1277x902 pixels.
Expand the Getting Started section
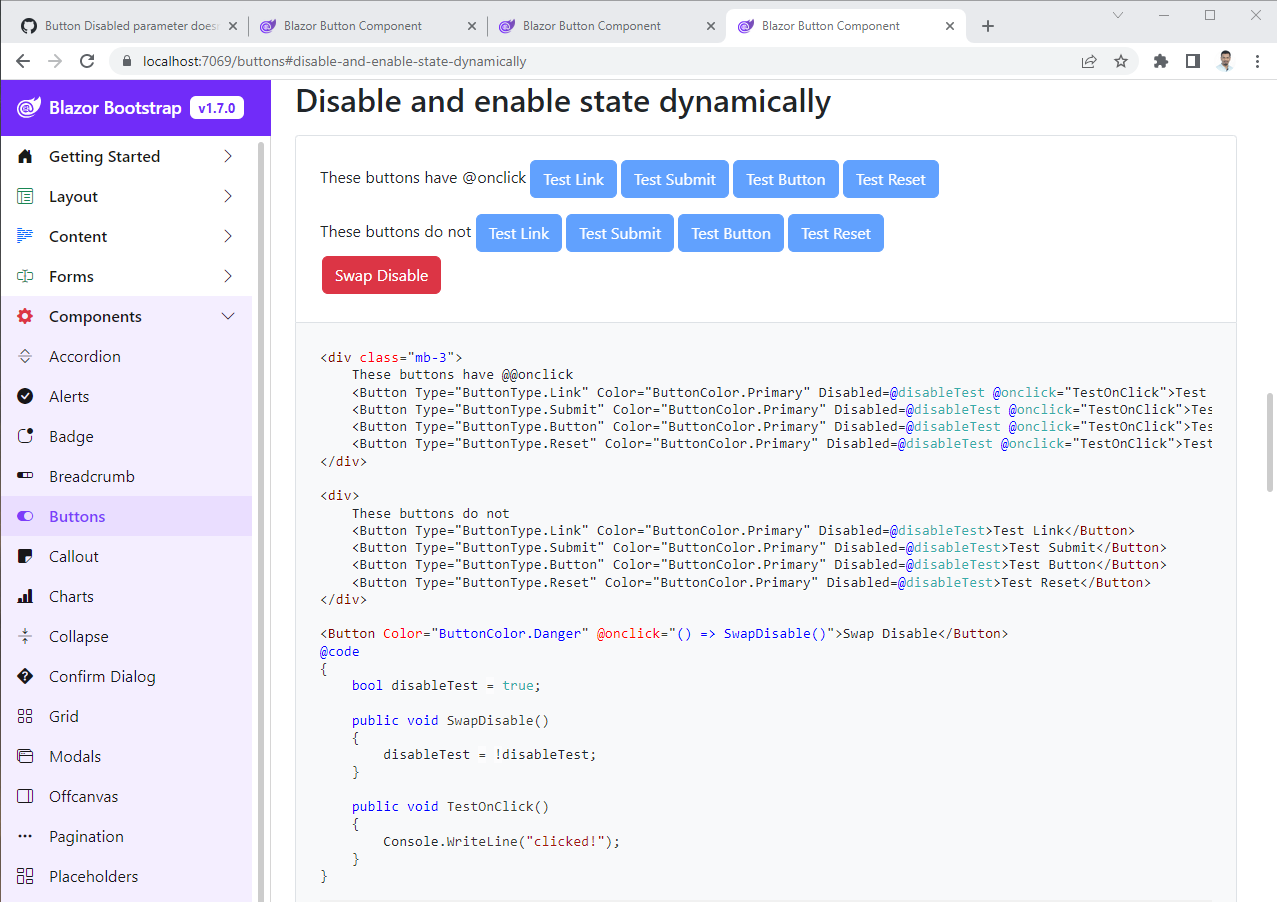coord(228,156)
